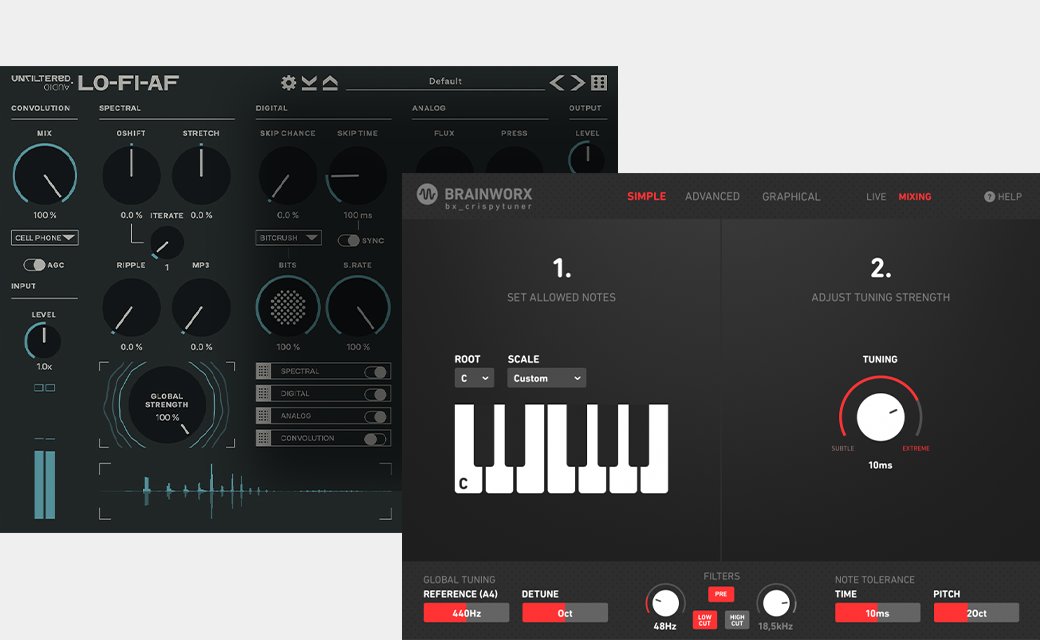Go to next preset arrow in LO-FI-AF
Image resolution: width=1040 pixels, height=640 pixels.
[x=578, y=82]
